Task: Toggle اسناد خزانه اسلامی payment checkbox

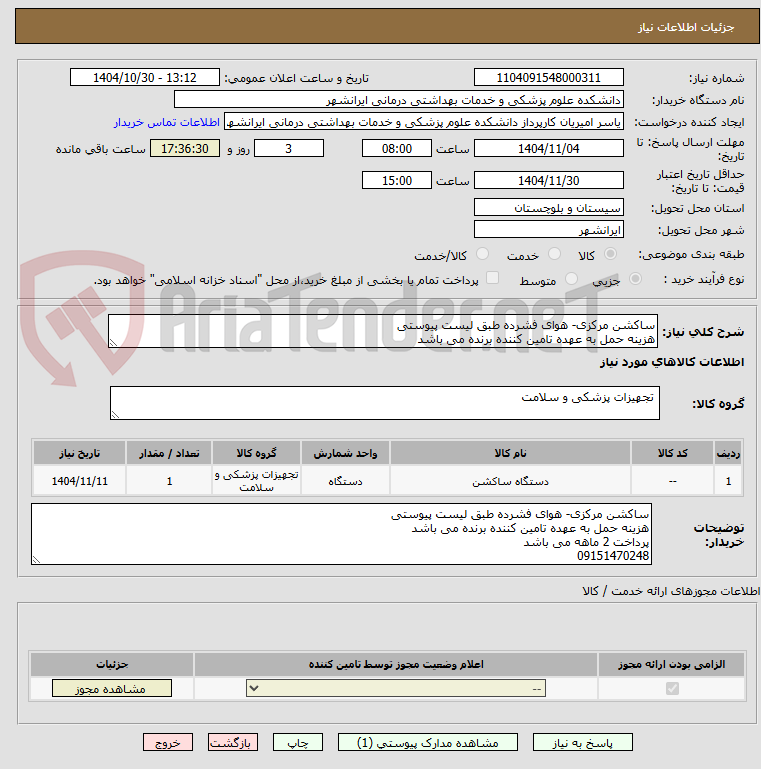Action: click(x=492, y=278)
